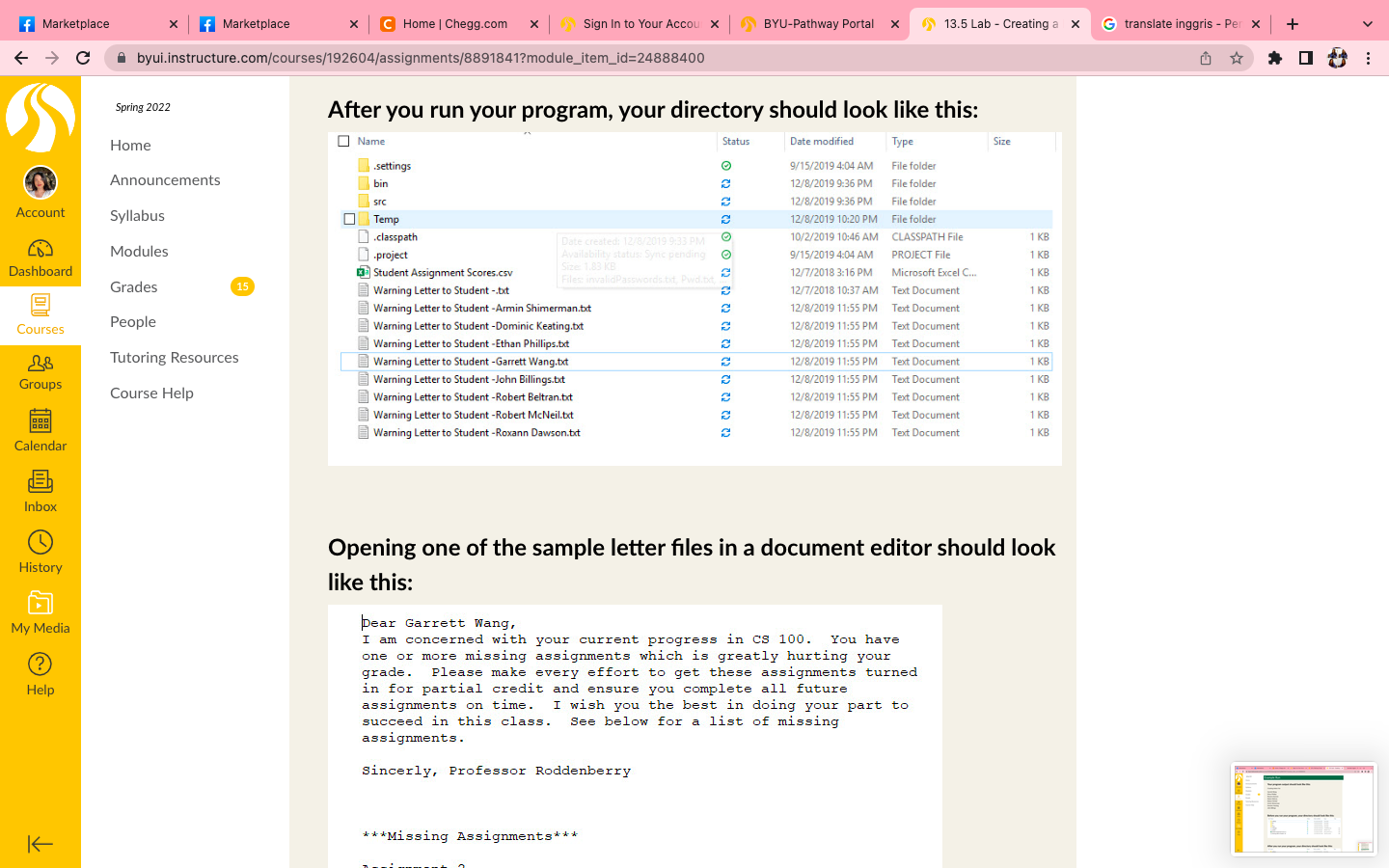Viewport: 1389px width, 868px height.
Task: Open the My Media icon
Action: tap(40, 603)
